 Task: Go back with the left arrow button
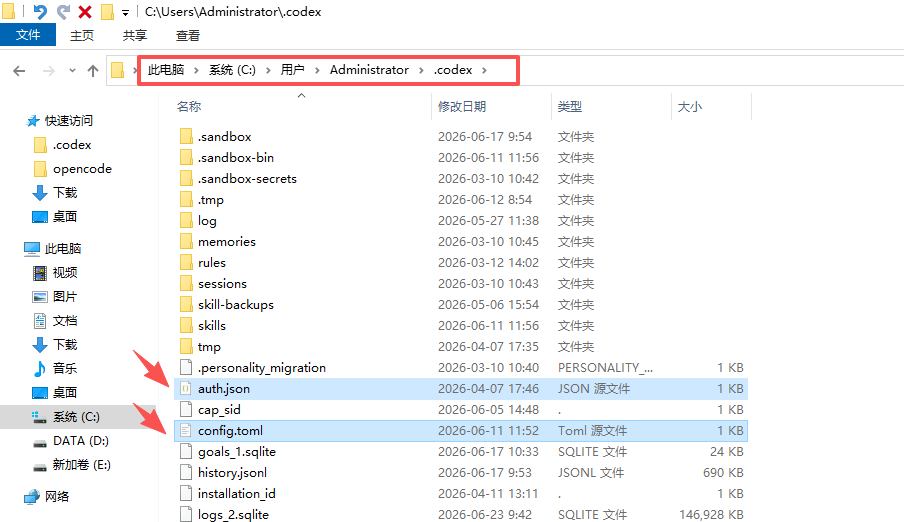(19, 70)
